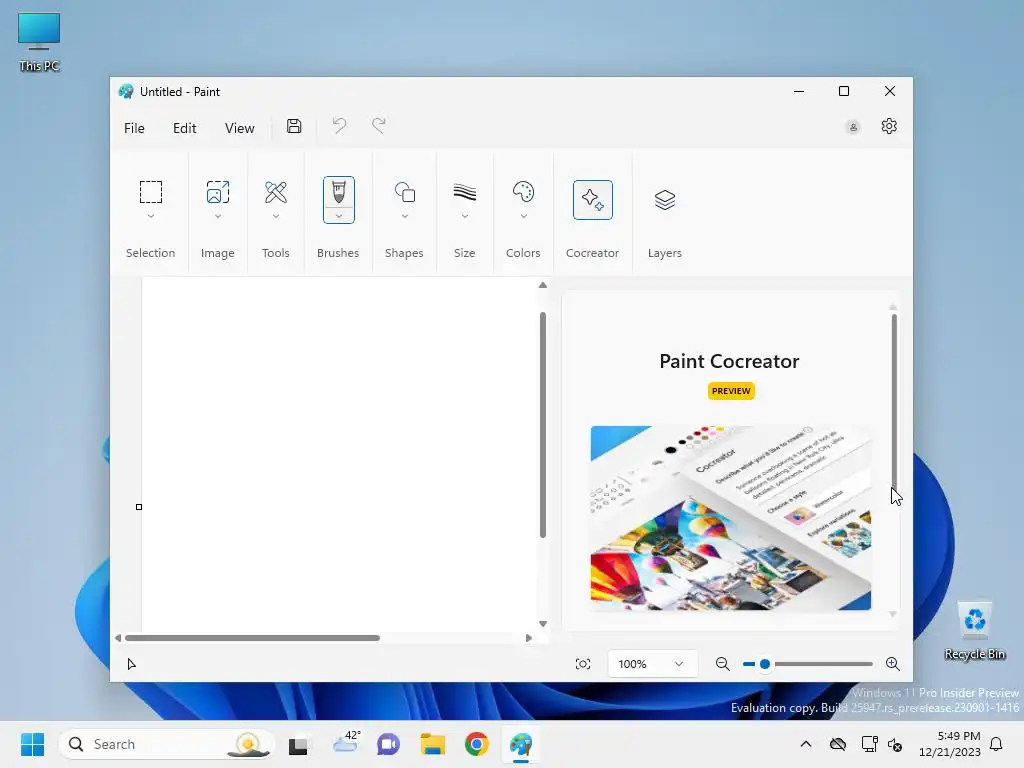Screen dimensions: 1024x768
Task: Expand the Selection dropdown chevron
Action: pyautogui.click(x=151, y=216)
